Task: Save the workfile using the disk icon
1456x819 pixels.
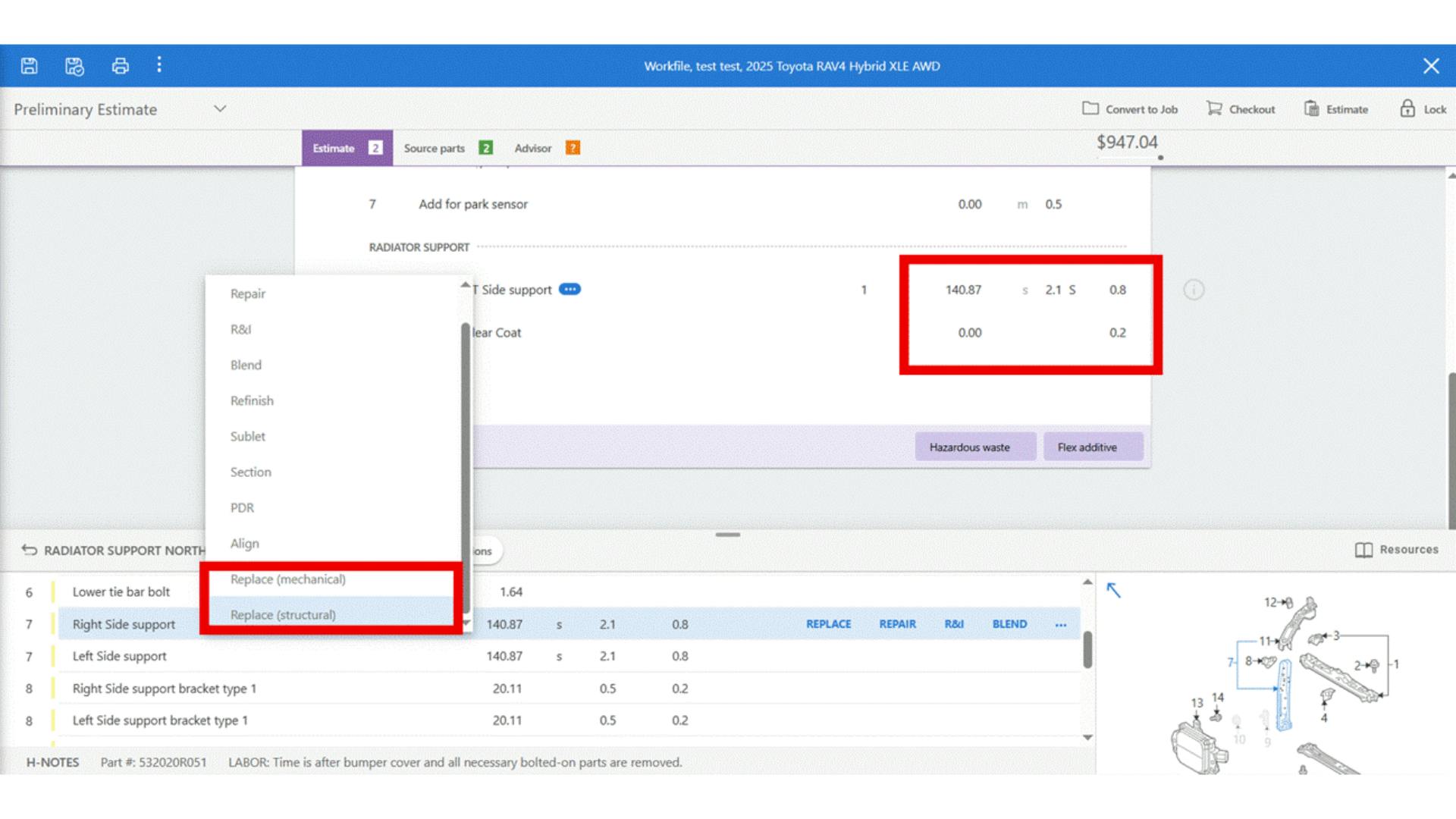Action: click(x=29, y=66)
